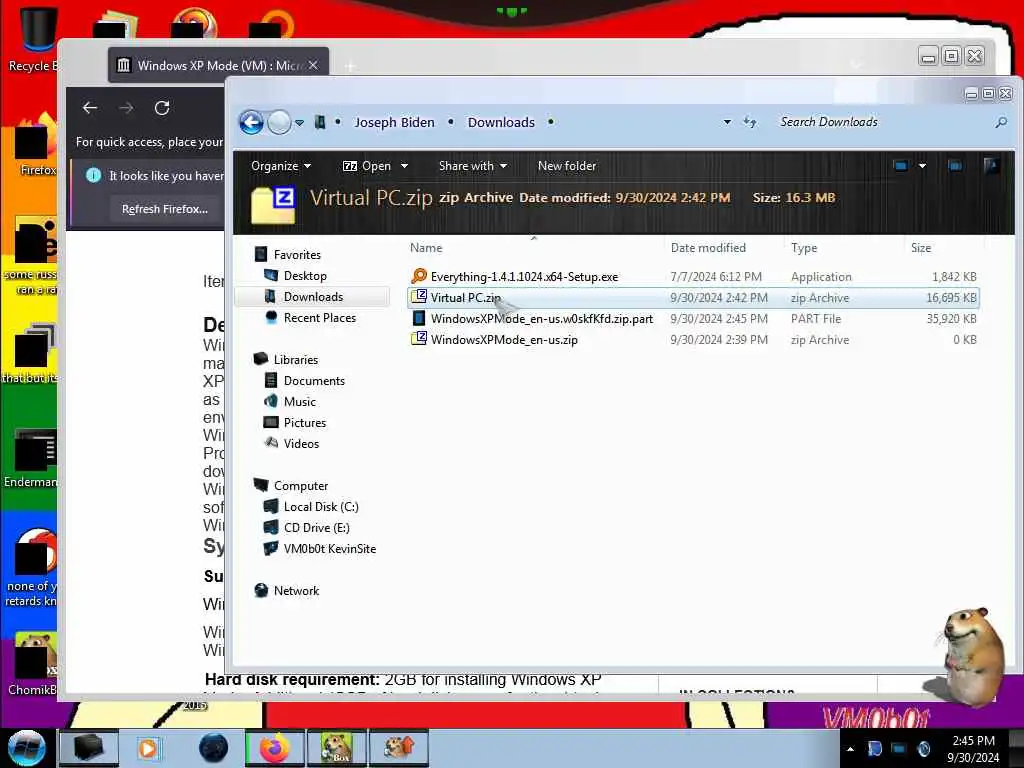Open Recent Places in Favorites
The image size is (1024, 768).
pyautogui.click(x=319, y=317)
